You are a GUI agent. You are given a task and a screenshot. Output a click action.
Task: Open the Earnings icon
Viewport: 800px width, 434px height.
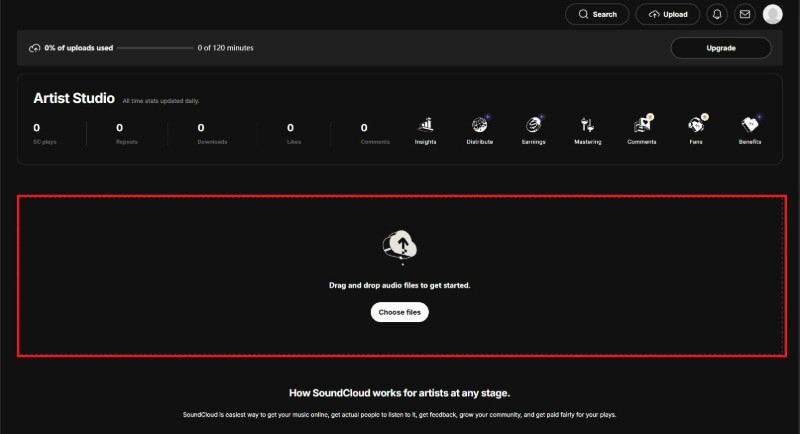[x=533, y=126]
